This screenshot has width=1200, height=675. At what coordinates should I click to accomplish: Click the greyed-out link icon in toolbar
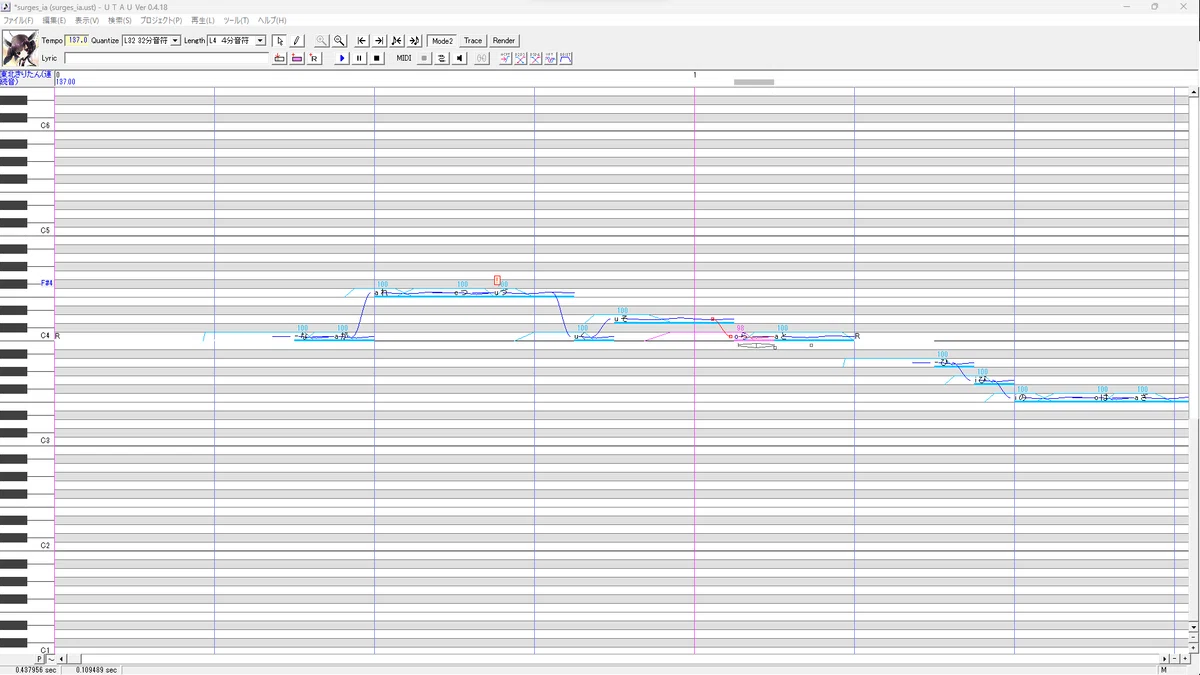(x=482, y=58)
